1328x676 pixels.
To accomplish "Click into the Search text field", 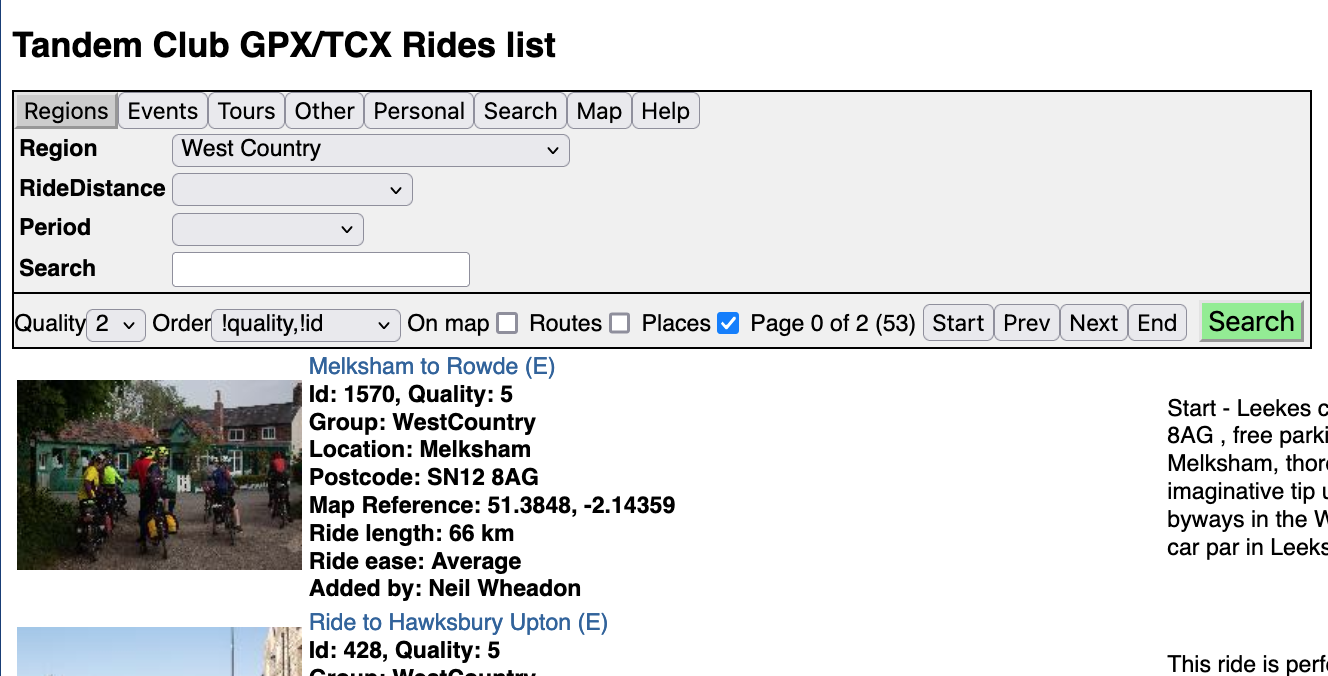I will [320, 269].
